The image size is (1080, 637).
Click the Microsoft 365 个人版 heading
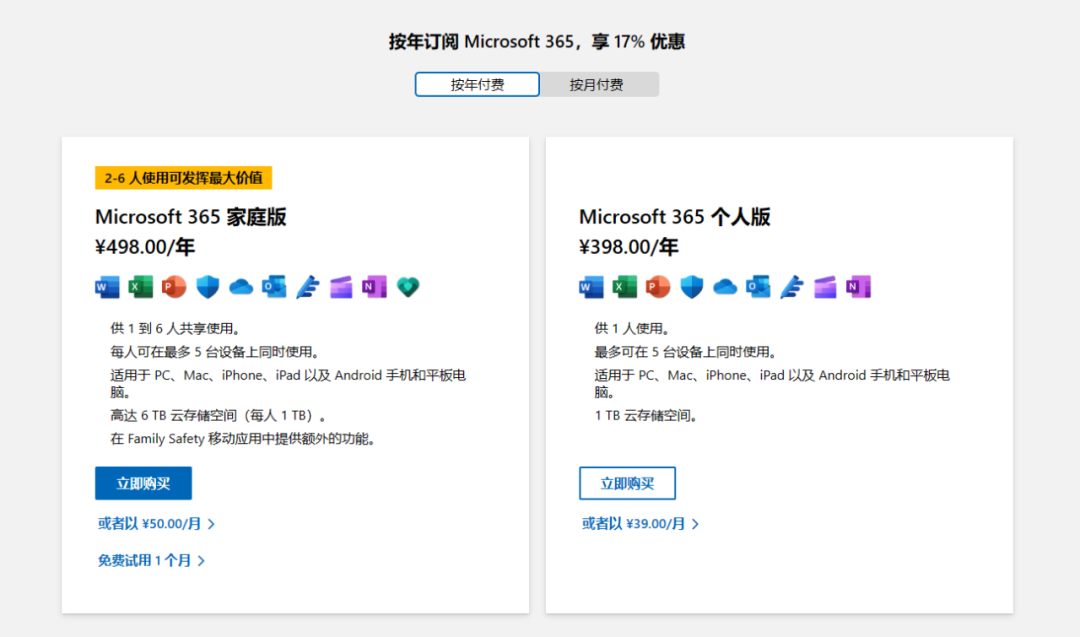675,217
